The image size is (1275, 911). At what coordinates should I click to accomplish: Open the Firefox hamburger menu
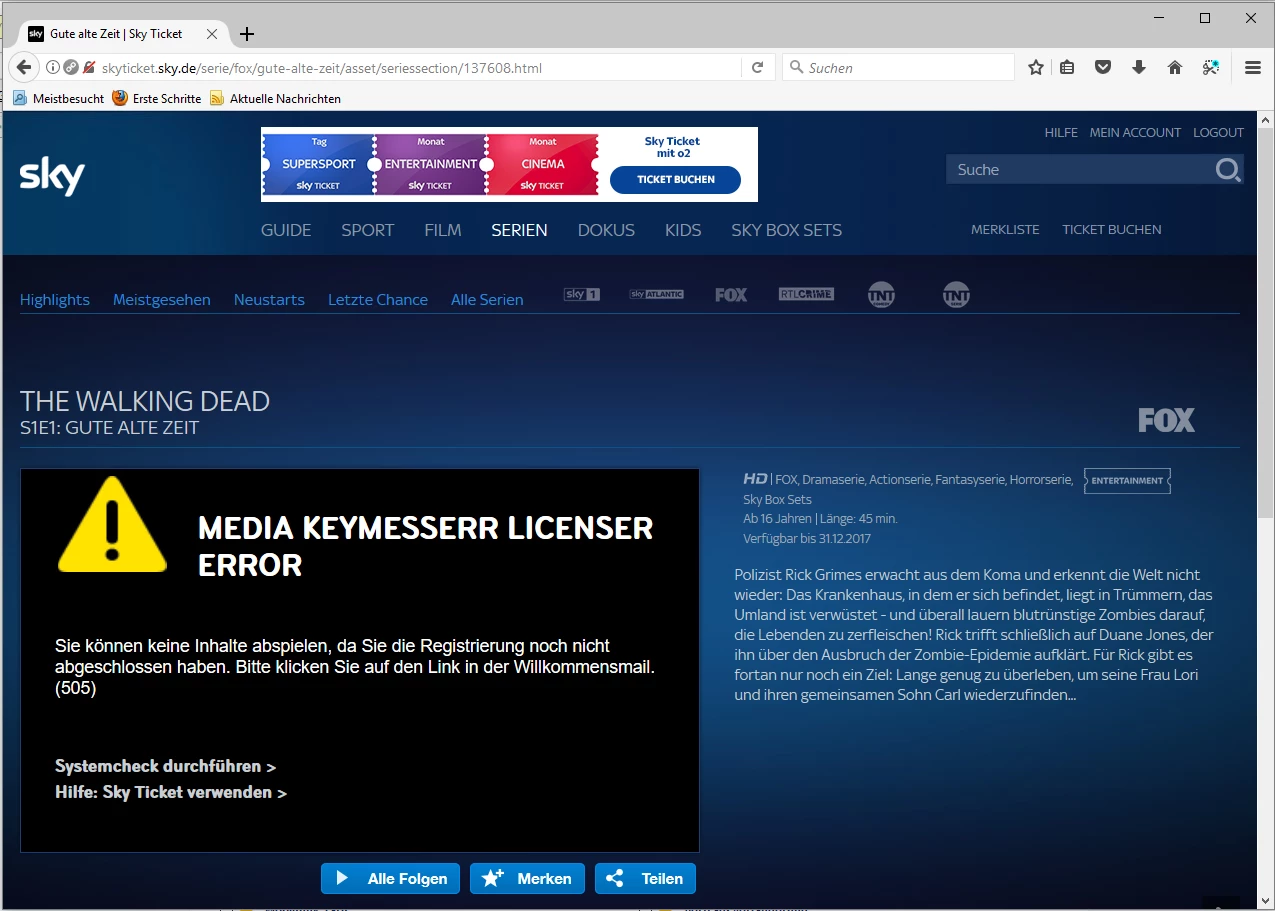1252,68
